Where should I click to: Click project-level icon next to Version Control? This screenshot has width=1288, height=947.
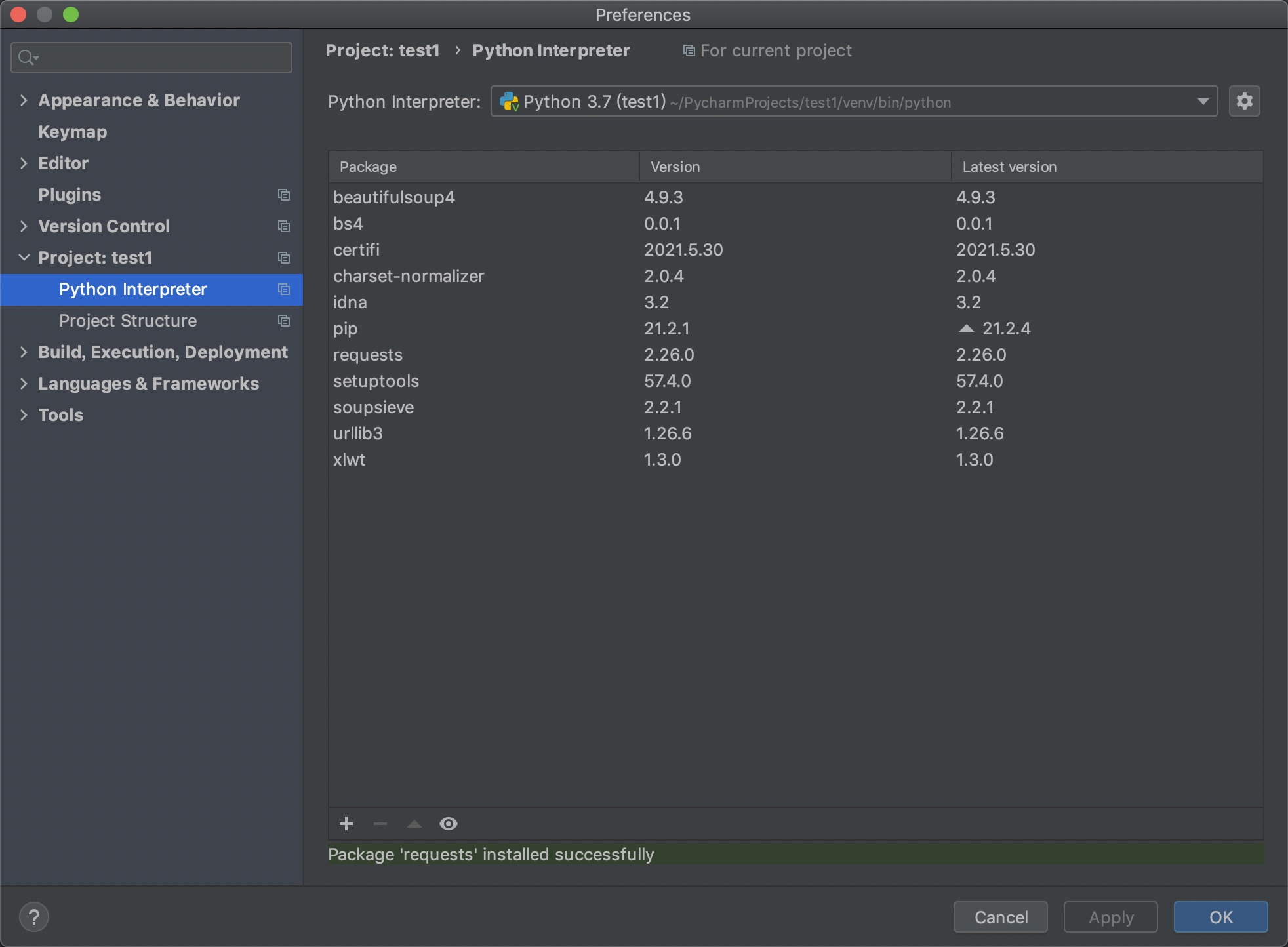(284, 226)
